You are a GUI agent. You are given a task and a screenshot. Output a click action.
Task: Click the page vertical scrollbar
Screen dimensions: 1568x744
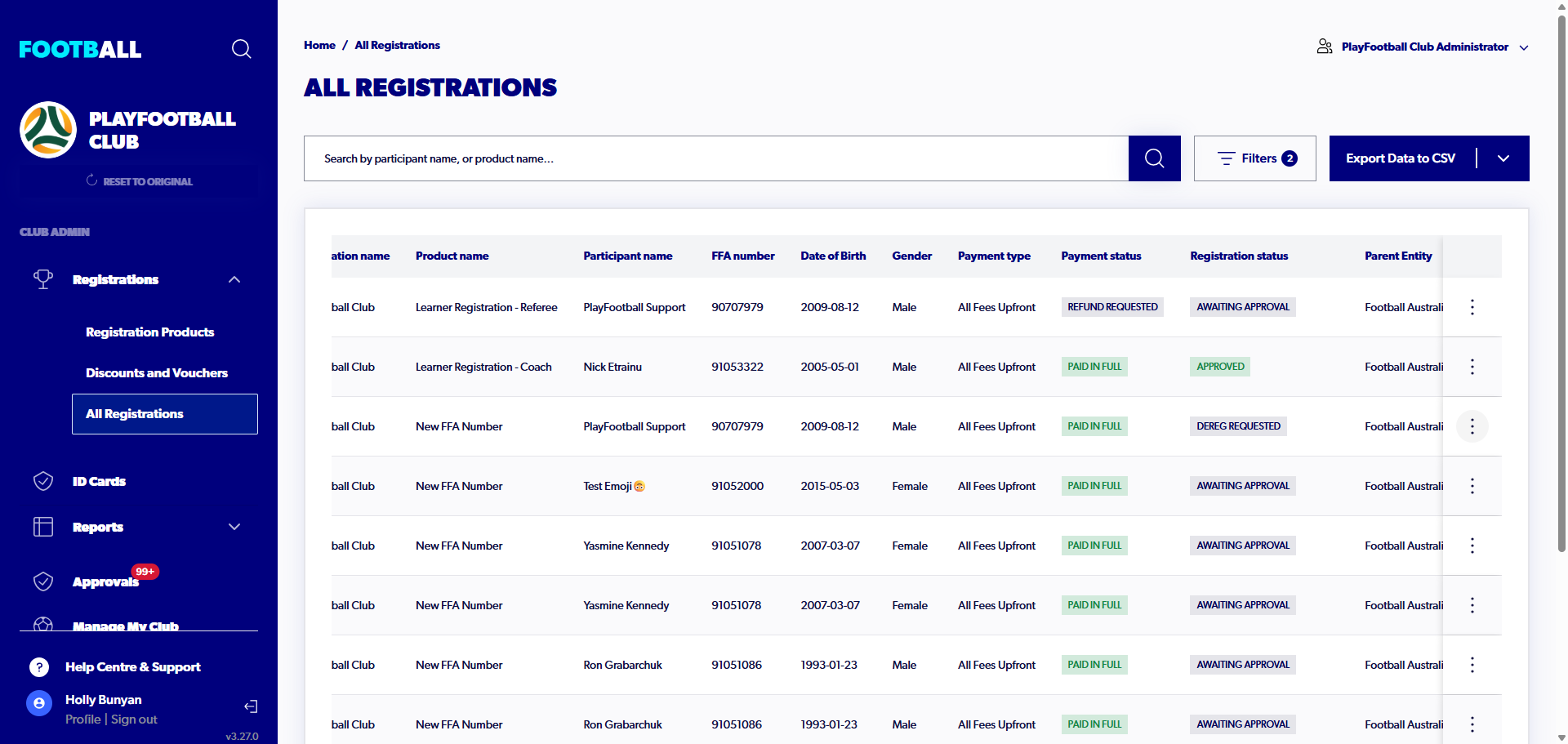point(1561,286)
